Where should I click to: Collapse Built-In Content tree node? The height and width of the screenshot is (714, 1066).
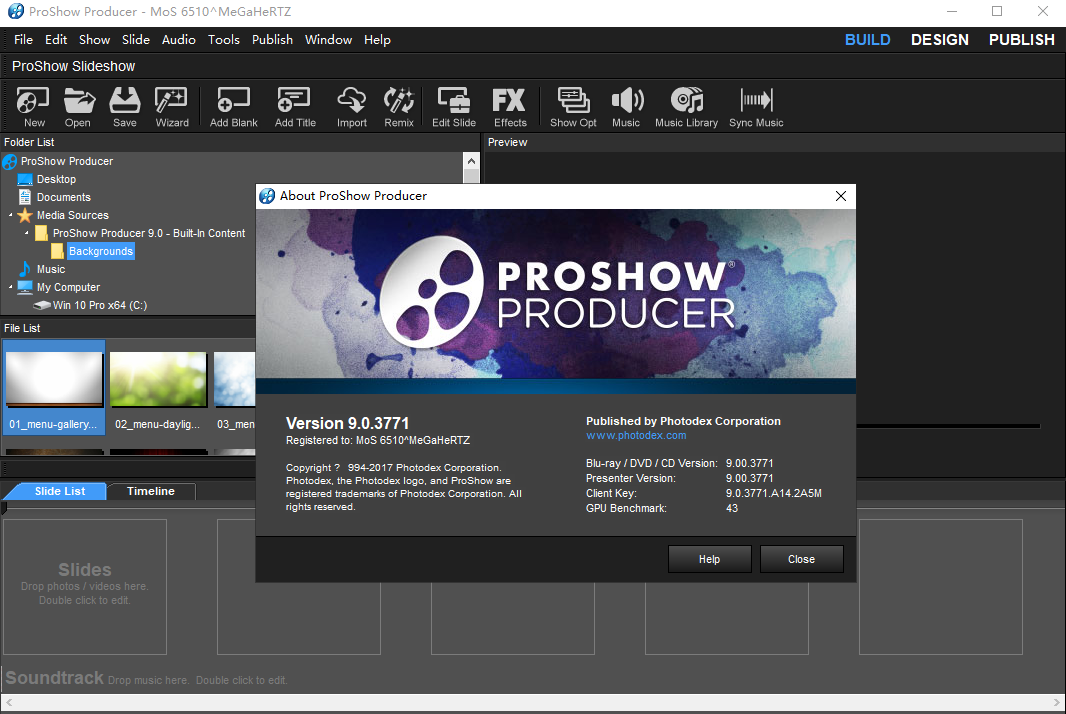(27, 233)
